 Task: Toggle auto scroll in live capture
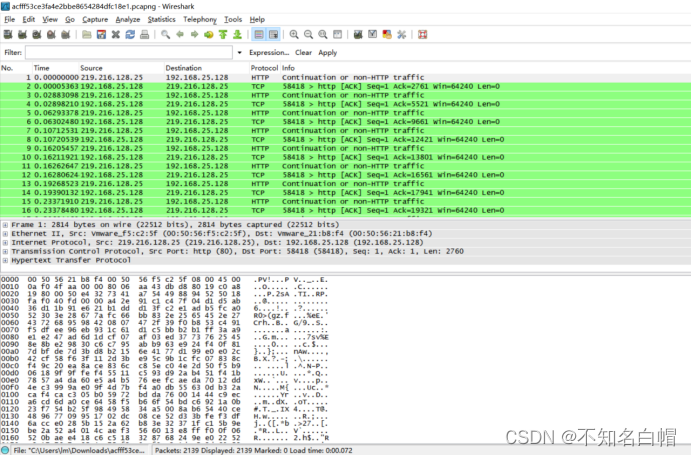[273, 34]
